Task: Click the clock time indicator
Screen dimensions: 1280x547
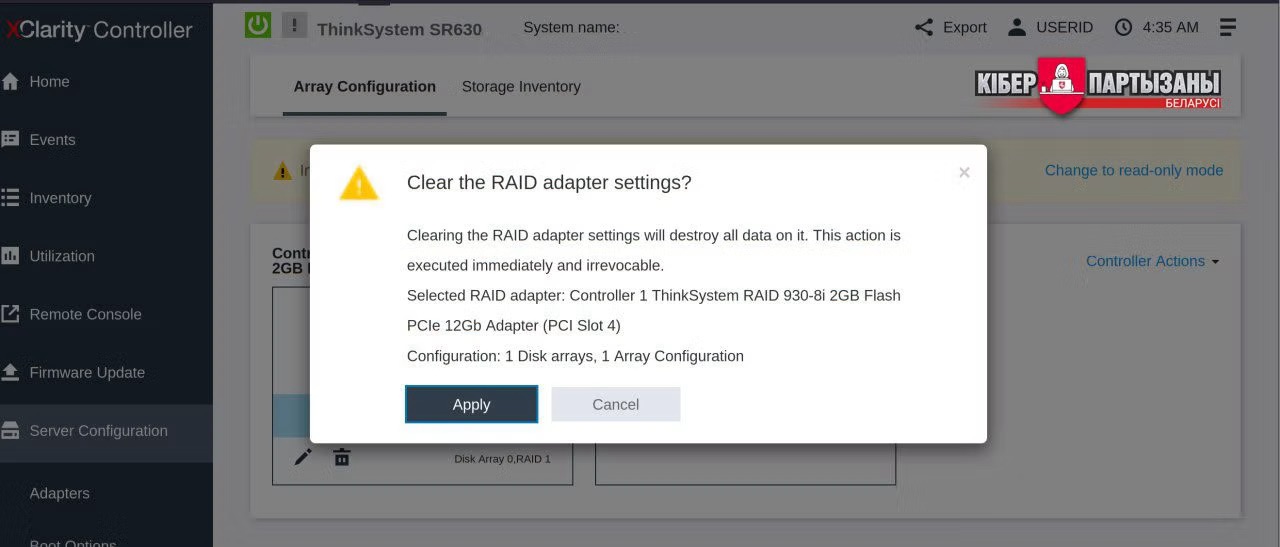Action: (1156, 28)
